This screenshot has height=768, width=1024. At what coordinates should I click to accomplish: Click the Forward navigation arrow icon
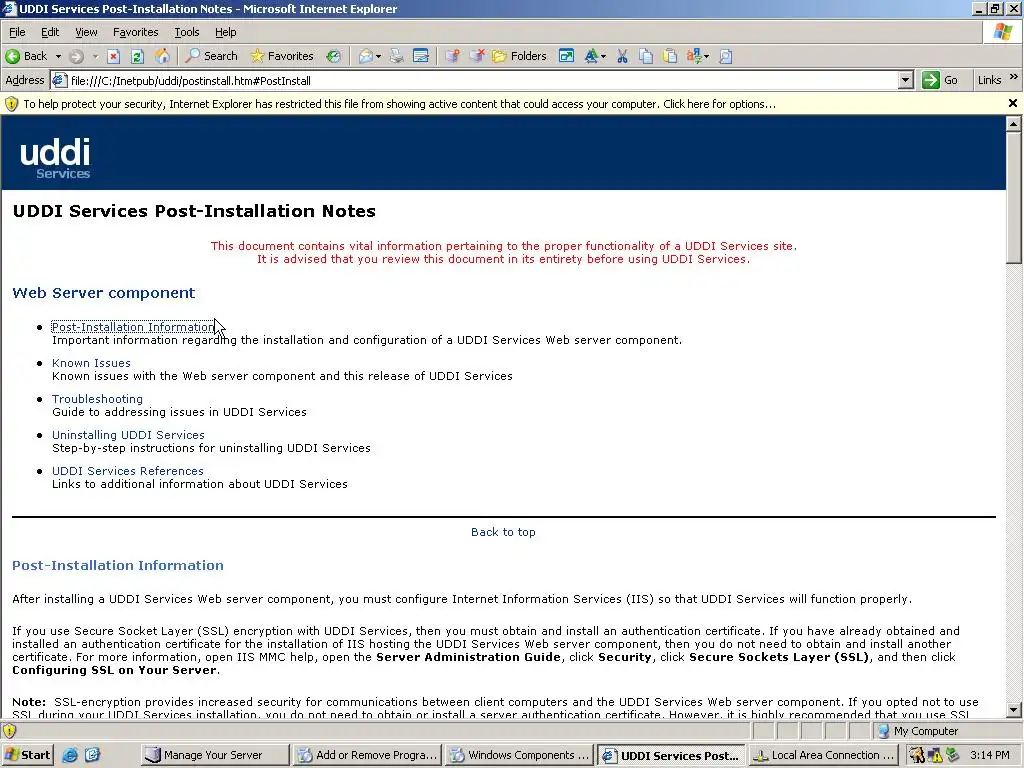(x=76, y=56)
